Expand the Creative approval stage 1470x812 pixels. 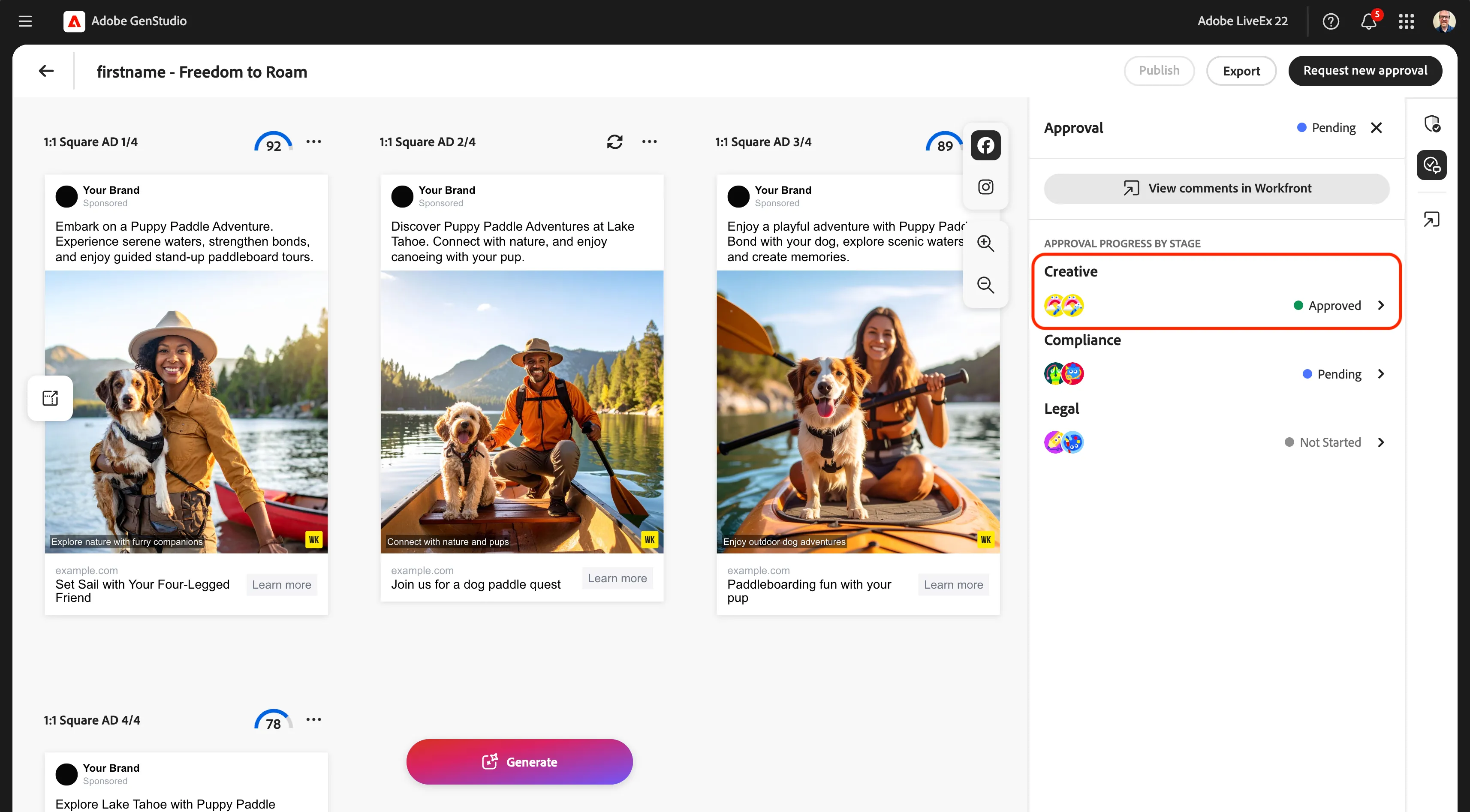click(1380, 305)
